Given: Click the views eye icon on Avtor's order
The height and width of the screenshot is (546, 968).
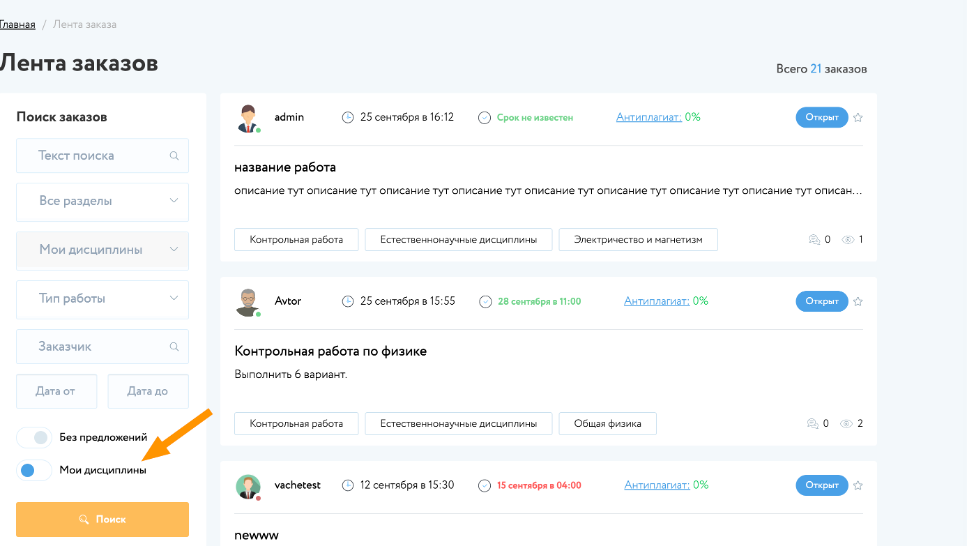Looking at the screenshot, I should (848, 424).
